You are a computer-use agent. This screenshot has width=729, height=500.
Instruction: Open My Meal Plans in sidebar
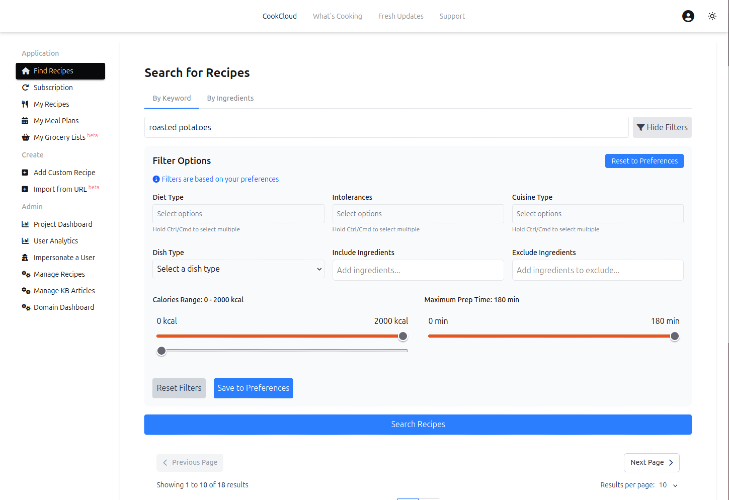(x=60, y=120)
